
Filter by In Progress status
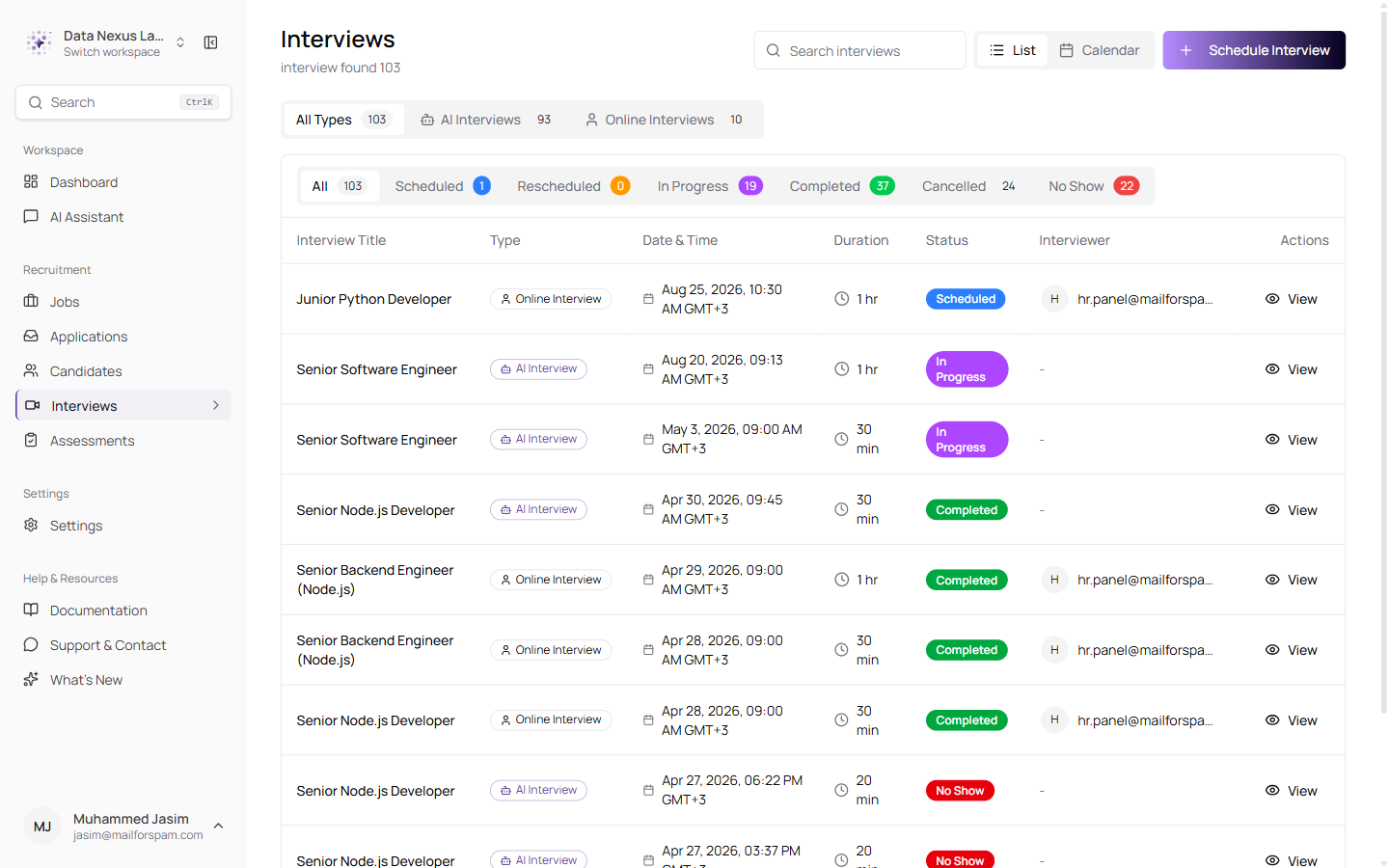pyautogui.click(x=710, y=186)
